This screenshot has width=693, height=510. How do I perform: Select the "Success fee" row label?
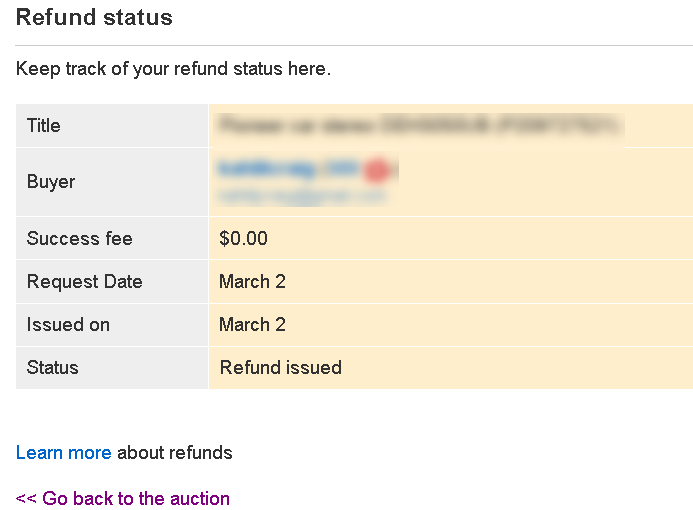pos(80,239)
